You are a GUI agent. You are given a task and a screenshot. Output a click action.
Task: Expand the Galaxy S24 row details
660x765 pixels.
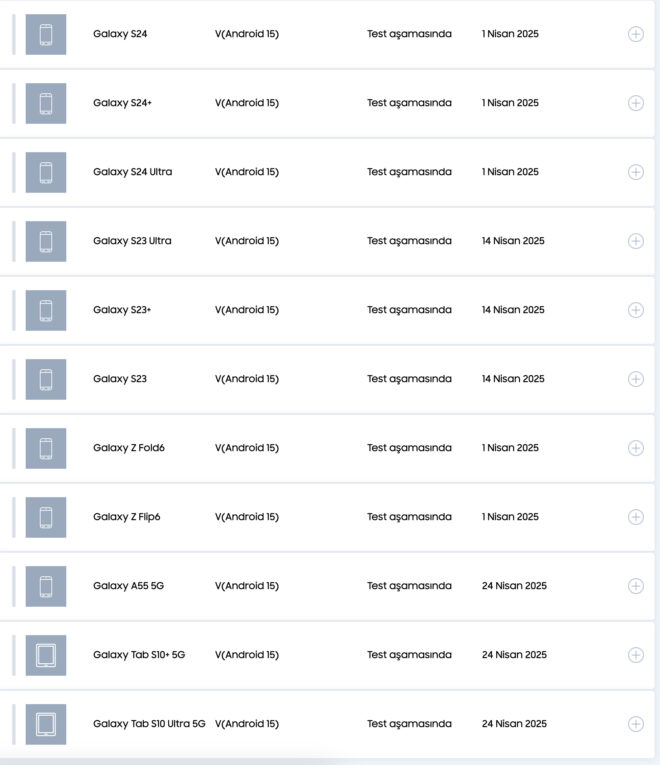[635, 34]
